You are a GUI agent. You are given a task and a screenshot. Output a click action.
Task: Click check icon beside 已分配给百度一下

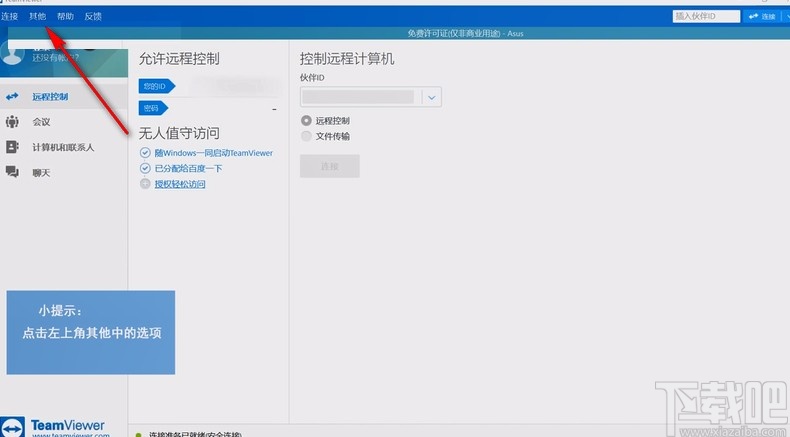[145, 168]
